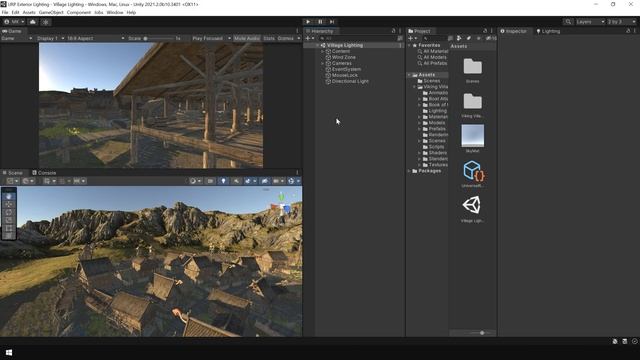Open the Play Focused dropdown
This screenshot has height=360, width=640.
(x=211, y=38)
